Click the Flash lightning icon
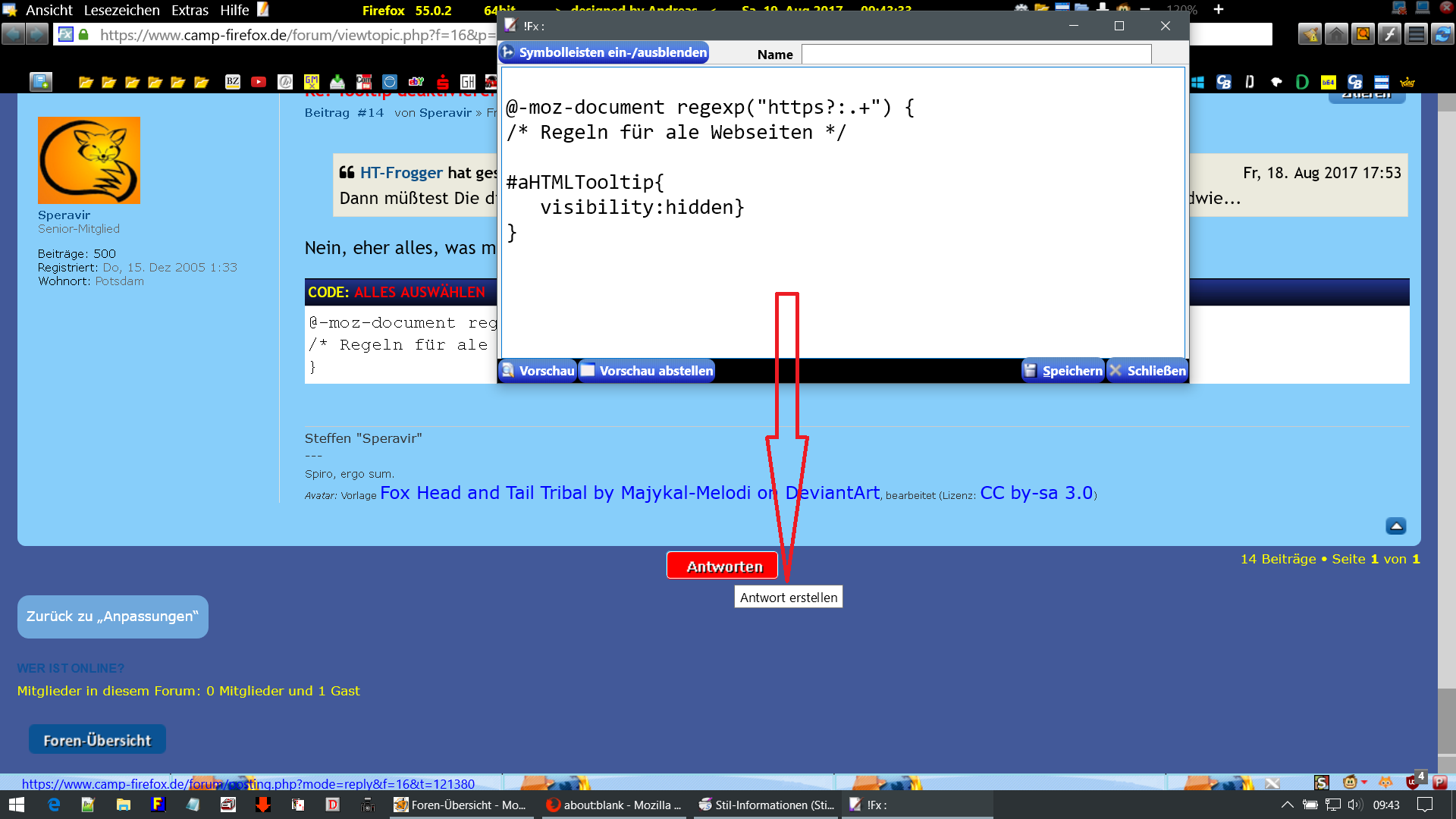The image size is (1456, 819). (x=1389, y=35)
